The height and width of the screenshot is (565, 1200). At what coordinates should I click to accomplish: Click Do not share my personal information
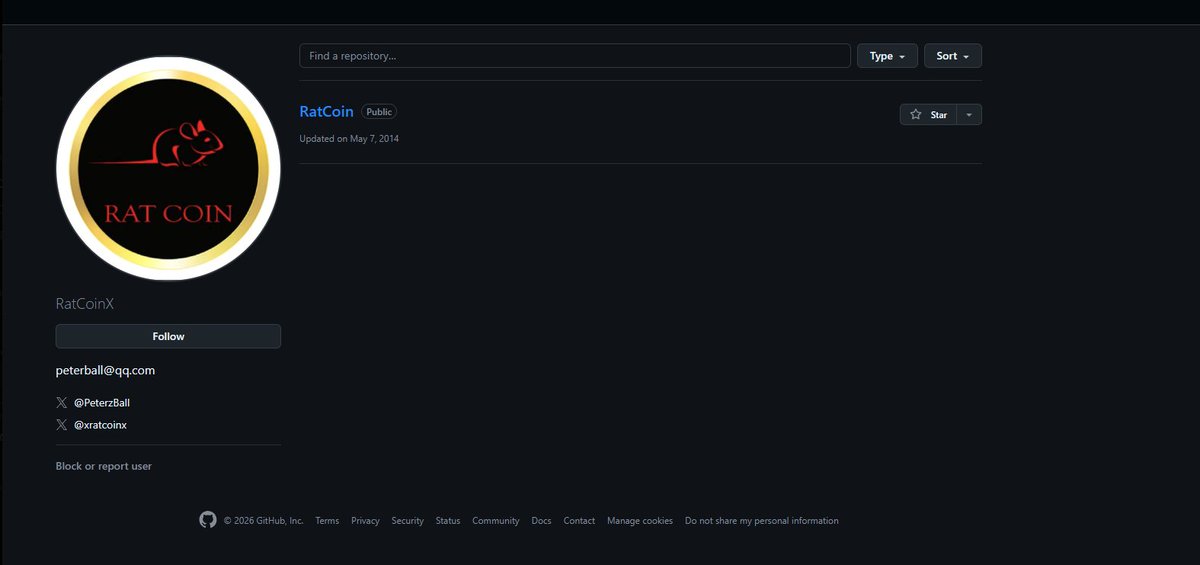click(762, 521)
